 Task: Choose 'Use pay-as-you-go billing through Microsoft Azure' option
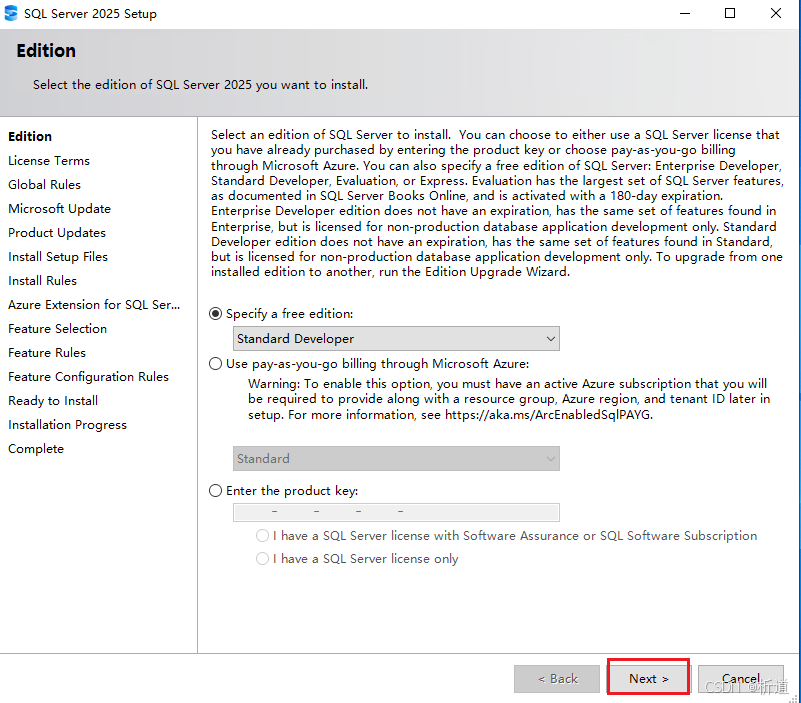pyautogui.click(x=216, y=364)
